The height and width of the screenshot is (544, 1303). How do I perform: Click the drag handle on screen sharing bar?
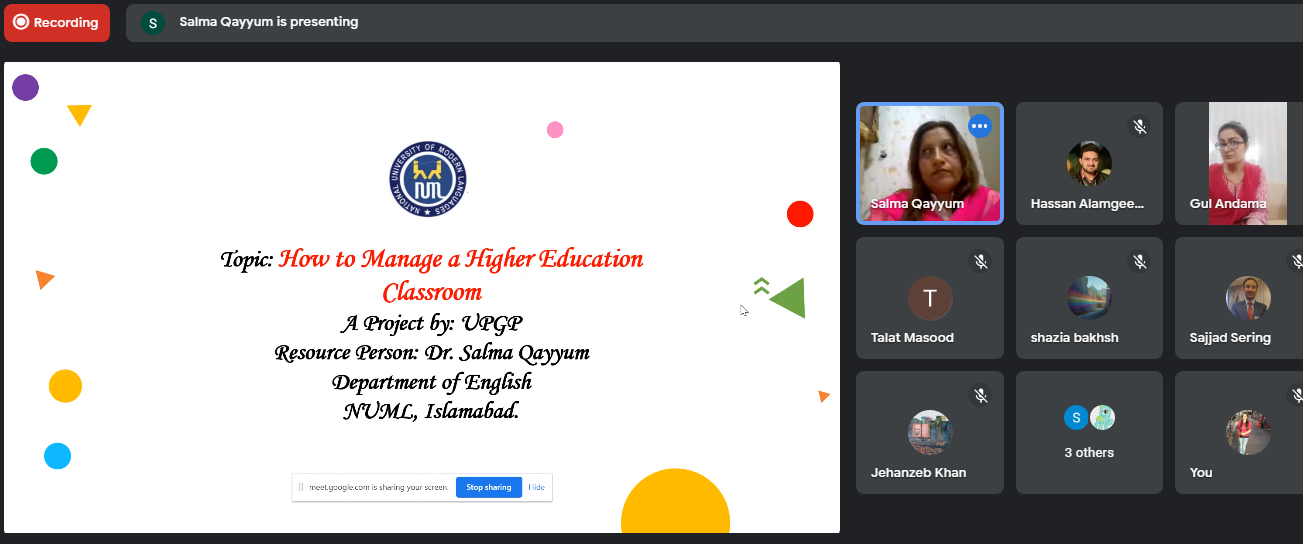coord(300,487)
